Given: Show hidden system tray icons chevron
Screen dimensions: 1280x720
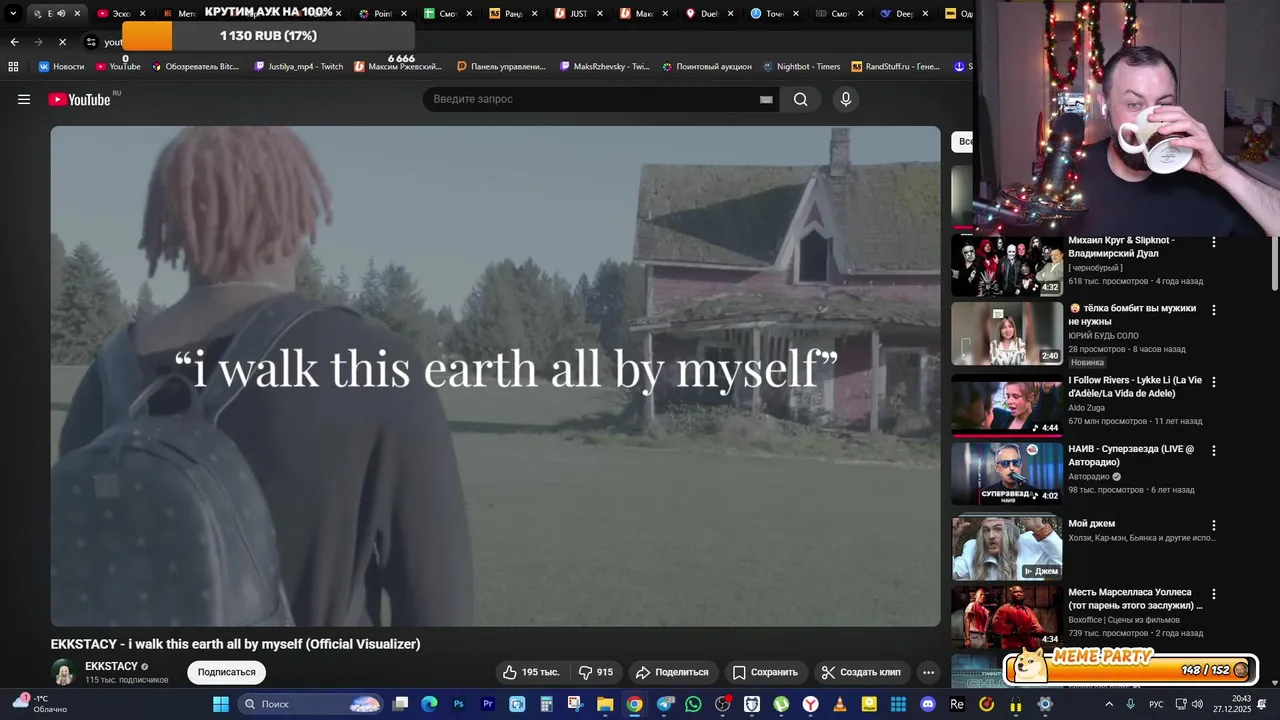Looking at the screenshot, I should pyautogui.click(x=1109, y=704).
